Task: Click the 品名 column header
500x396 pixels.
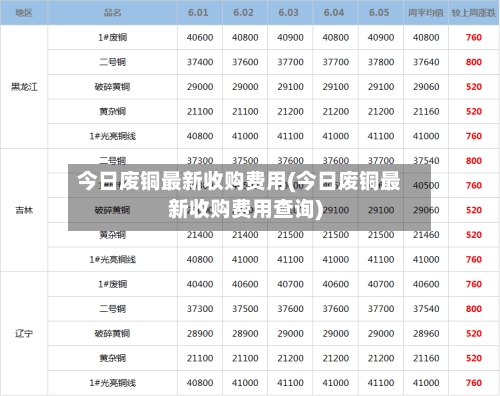Action: (112, 13)
